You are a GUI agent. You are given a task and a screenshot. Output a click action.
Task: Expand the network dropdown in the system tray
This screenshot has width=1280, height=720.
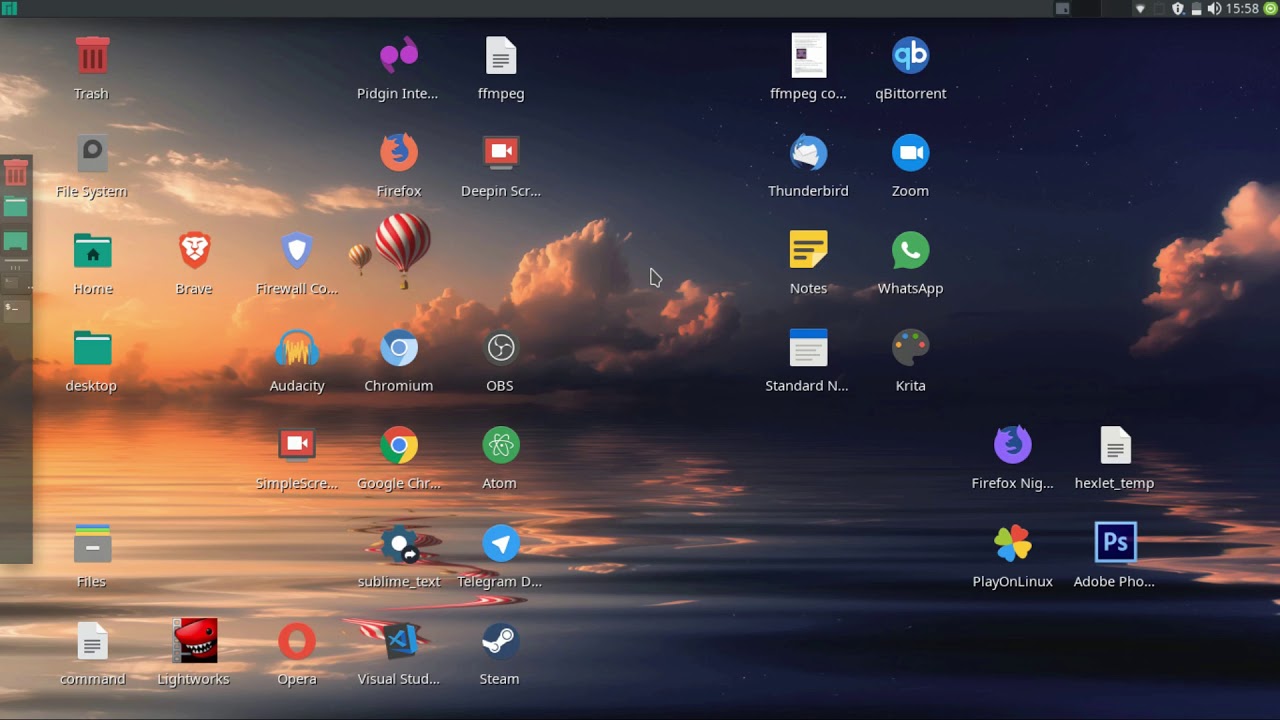click(x=1140, y=8)
